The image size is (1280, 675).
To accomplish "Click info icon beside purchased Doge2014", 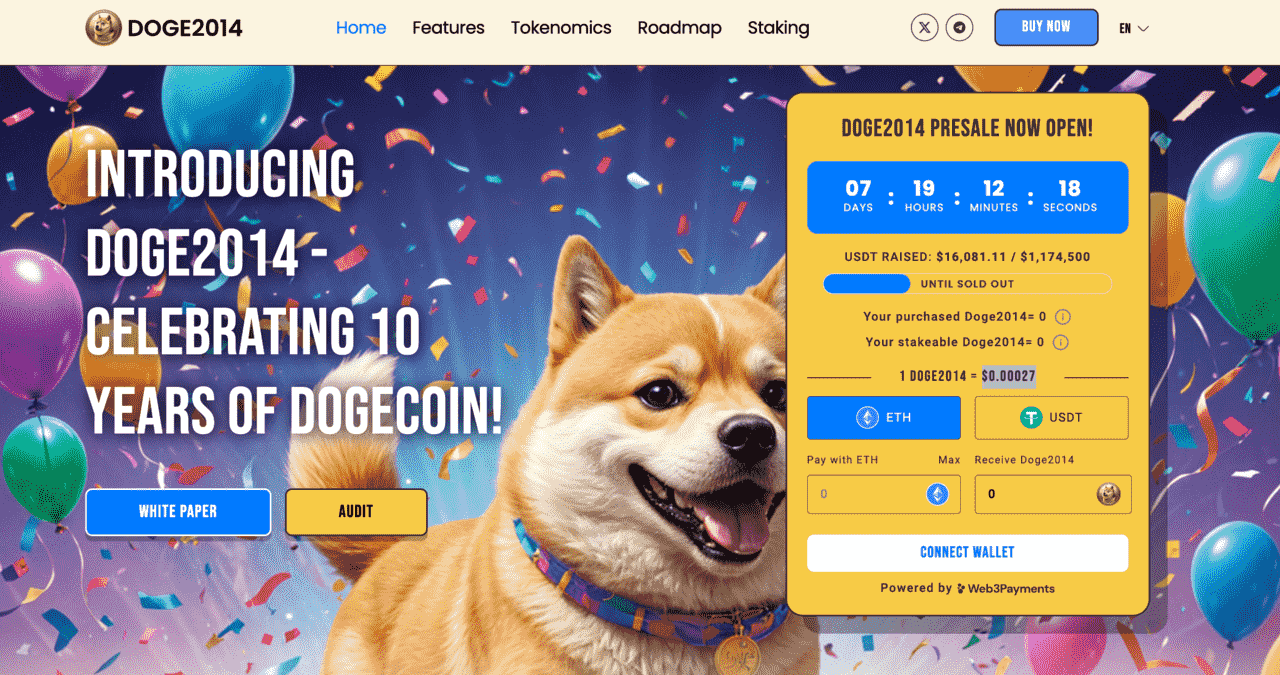I will coord(1063,317).
